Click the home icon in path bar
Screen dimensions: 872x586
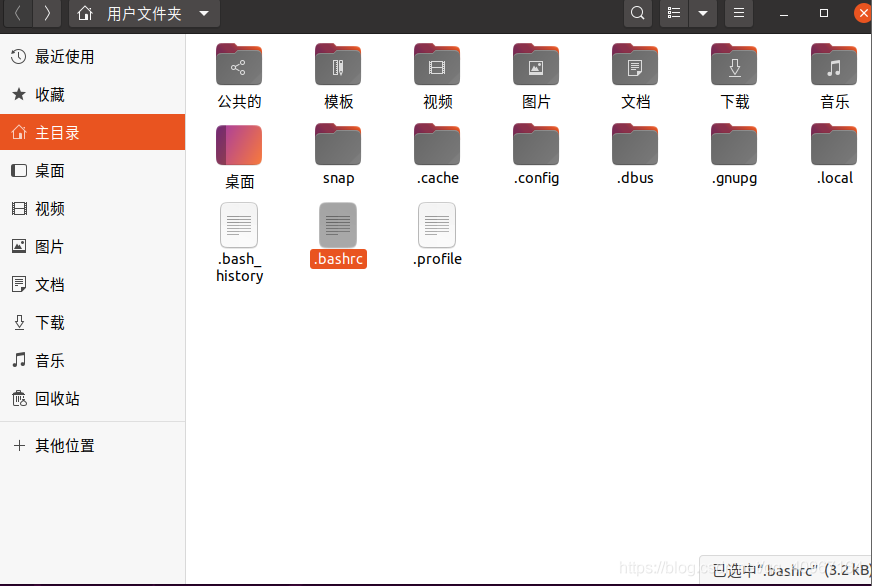click(x=85, y=13)
